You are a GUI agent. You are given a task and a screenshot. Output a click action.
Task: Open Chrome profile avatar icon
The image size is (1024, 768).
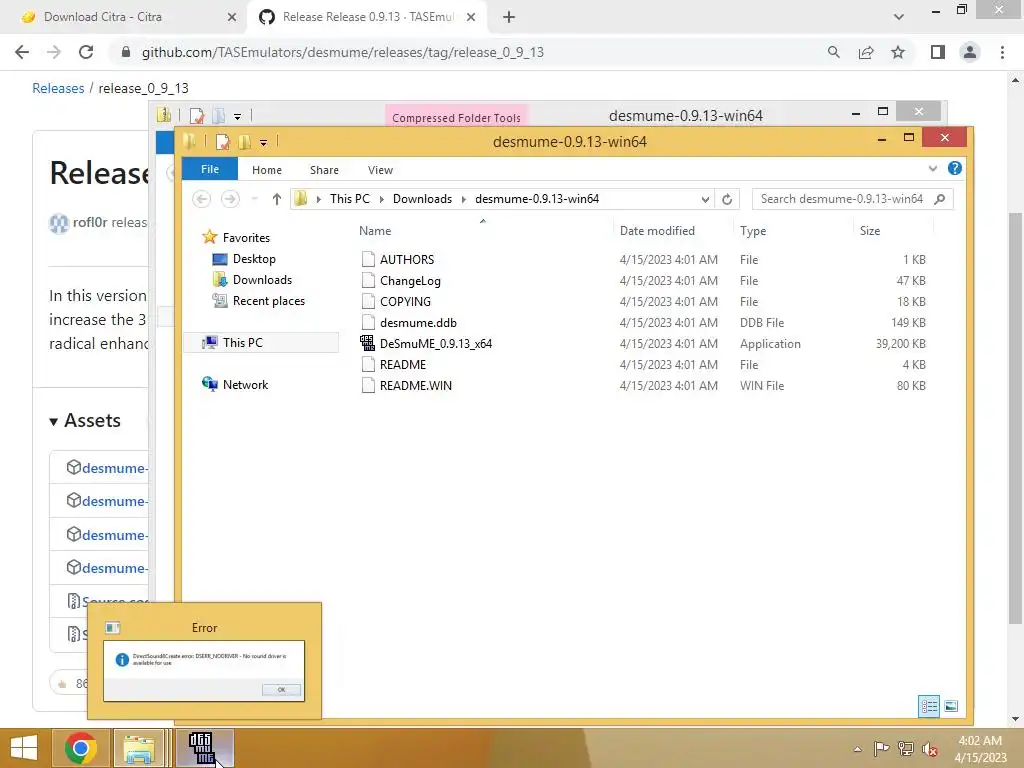[x=970, y=52]
